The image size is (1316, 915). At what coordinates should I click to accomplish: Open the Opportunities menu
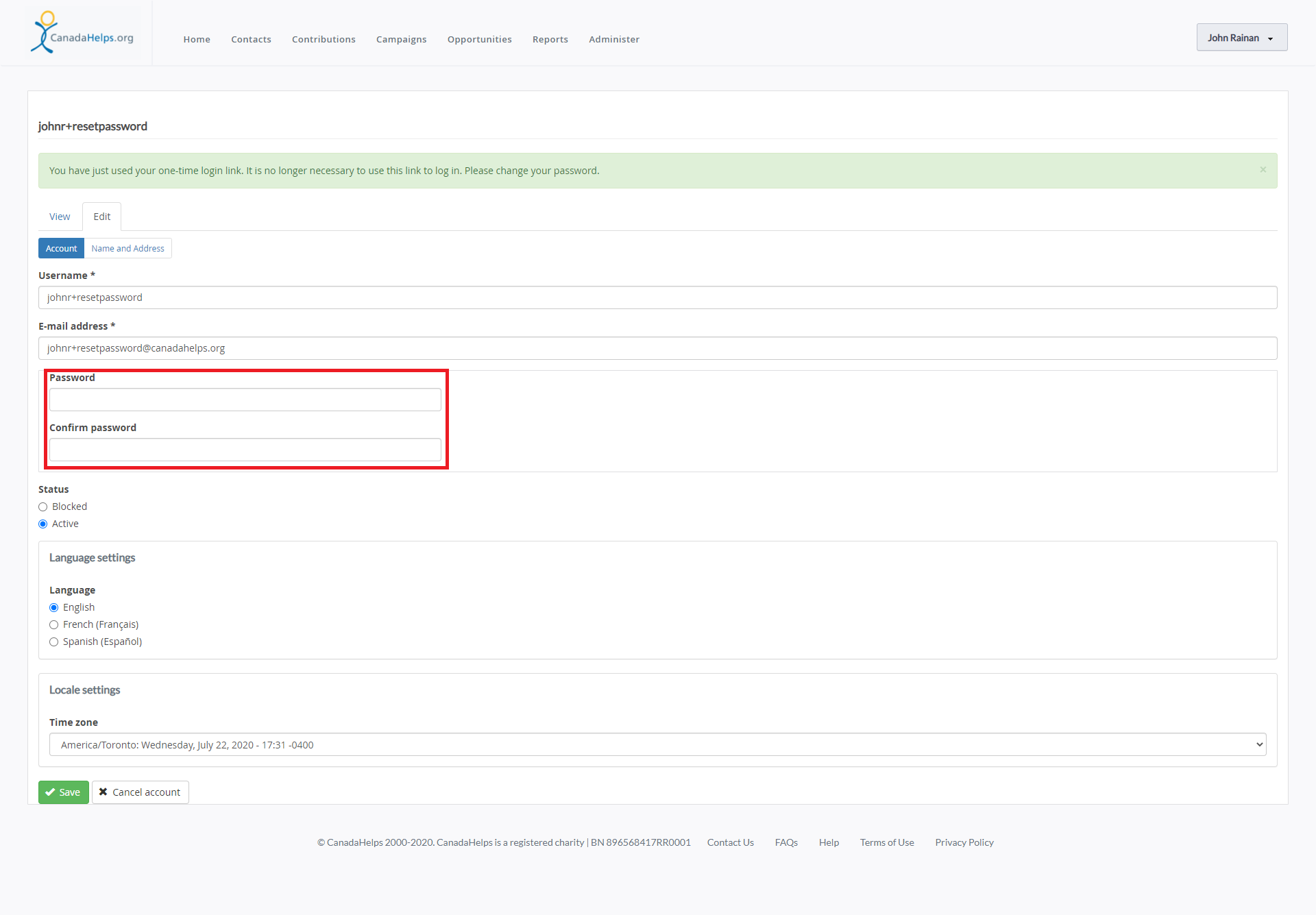[479, 39]
